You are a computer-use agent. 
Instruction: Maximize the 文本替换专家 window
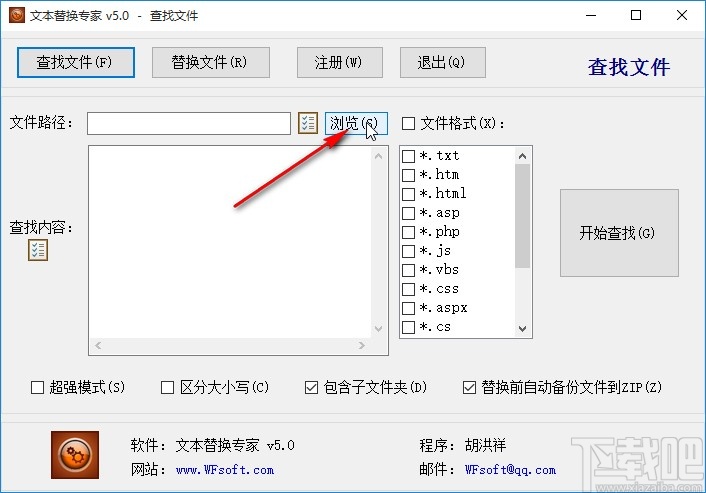[636, 15]
